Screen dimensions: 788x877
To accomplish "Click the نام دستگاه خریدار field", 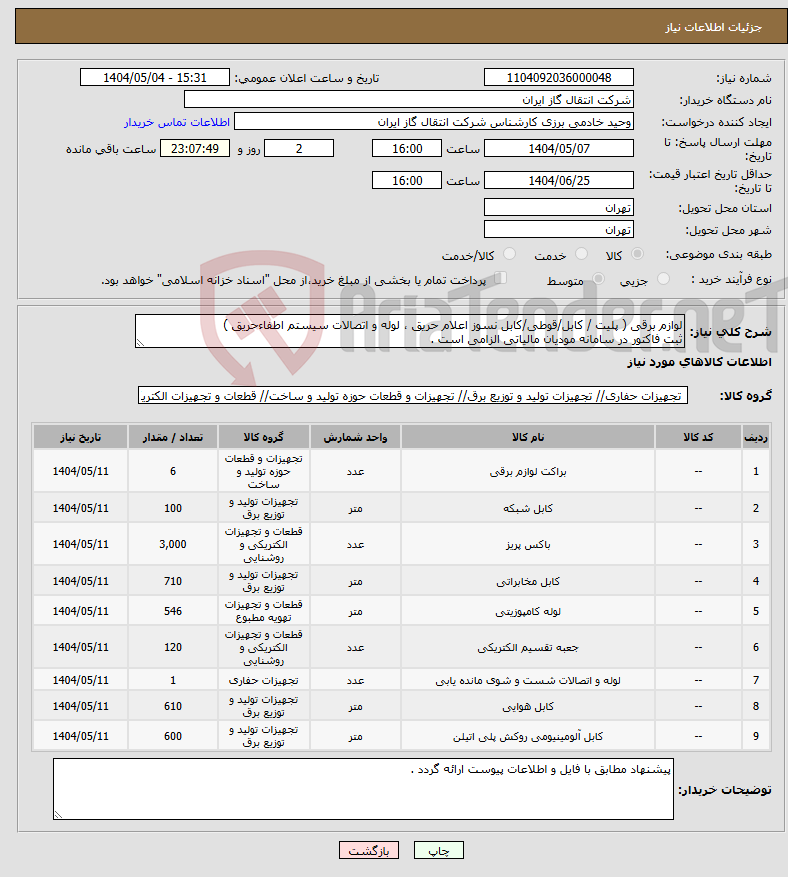I will (x=409, y=100).
